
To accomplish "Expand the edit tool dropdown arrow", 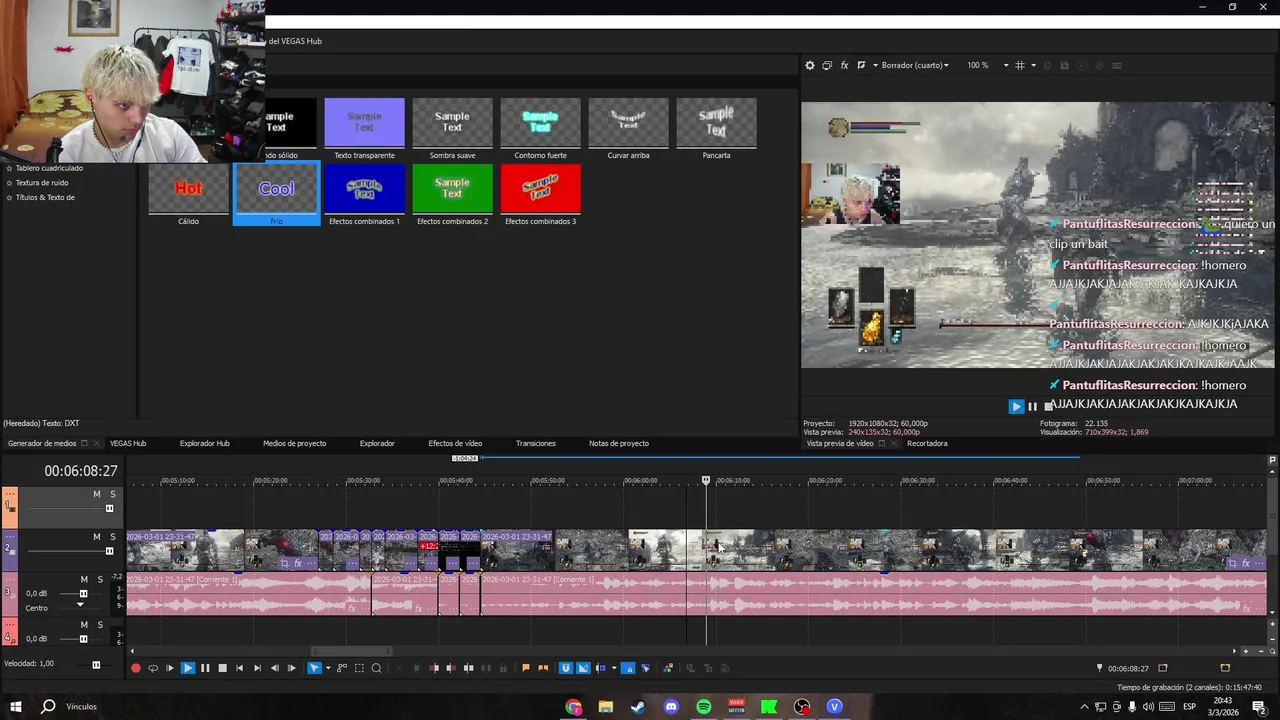I will tap(328, 668).
